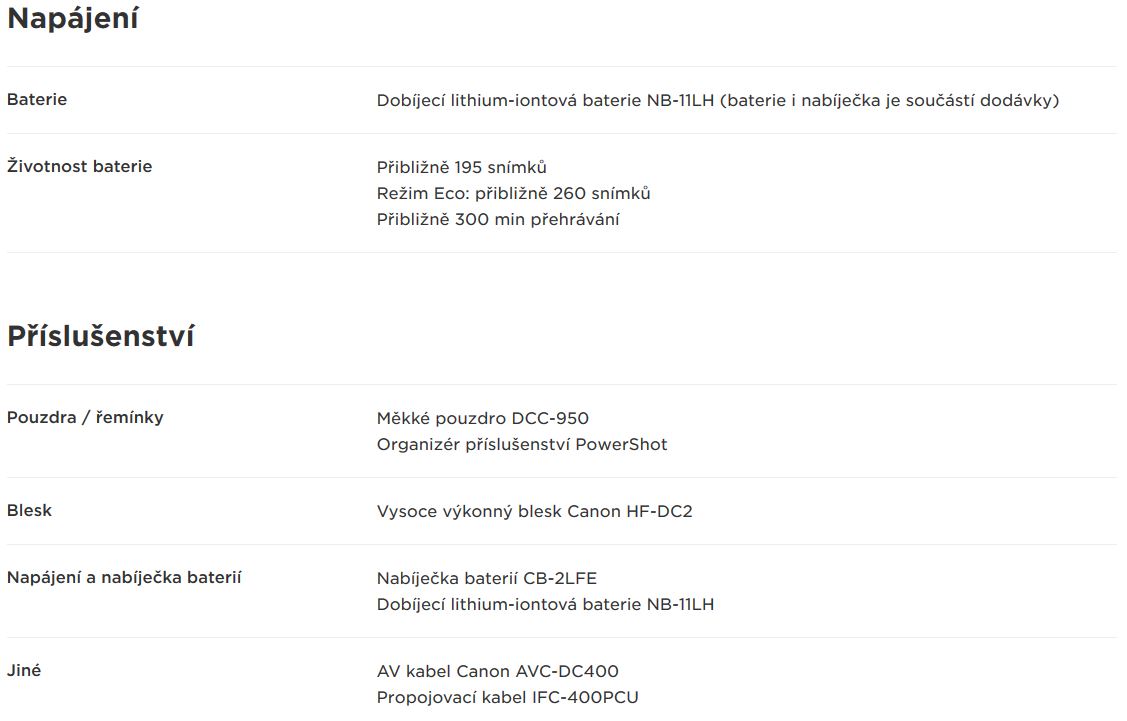This screenshot has width=1127, height=721.
Task: Click Měkké pouzdro DCC-950 text
Action: pos(482,418)
